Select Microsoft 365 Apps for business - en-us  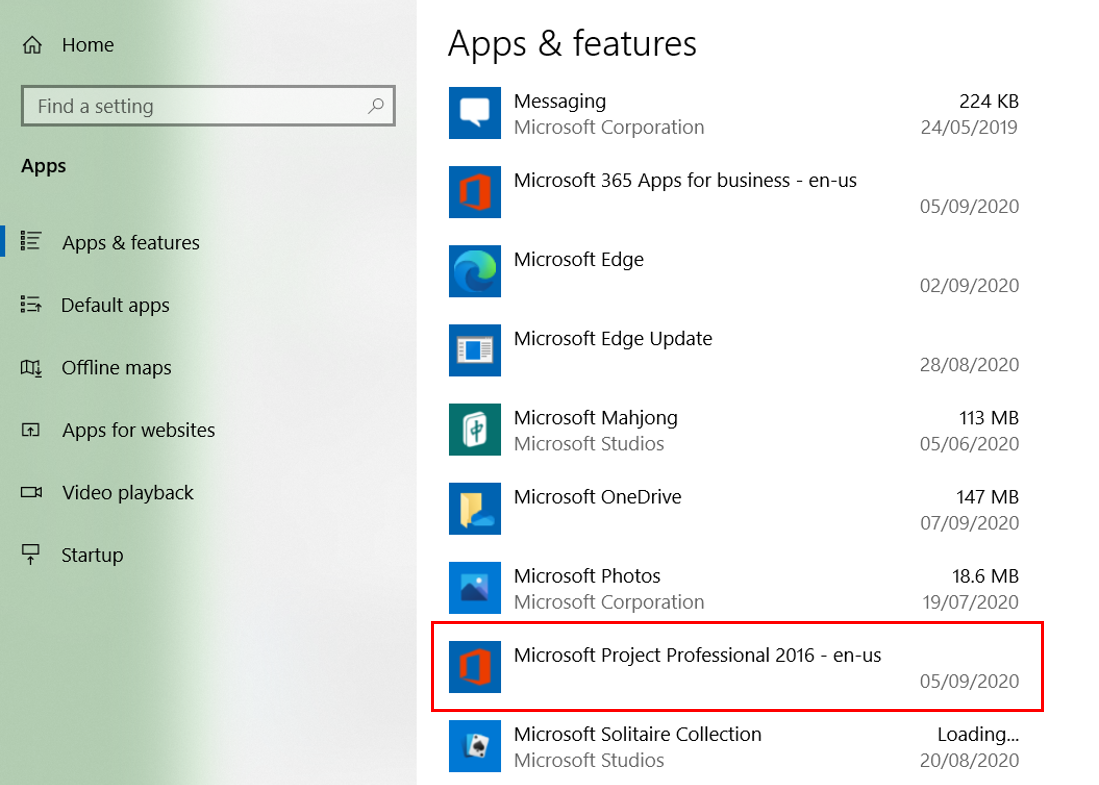tap(685, 181)
